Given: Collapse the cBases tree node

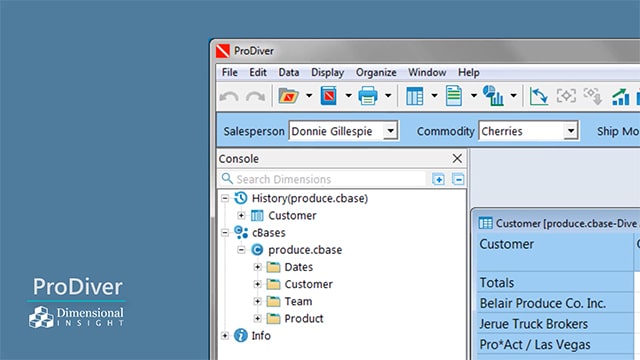Looking at the screenshot, I should pos(225,233).
